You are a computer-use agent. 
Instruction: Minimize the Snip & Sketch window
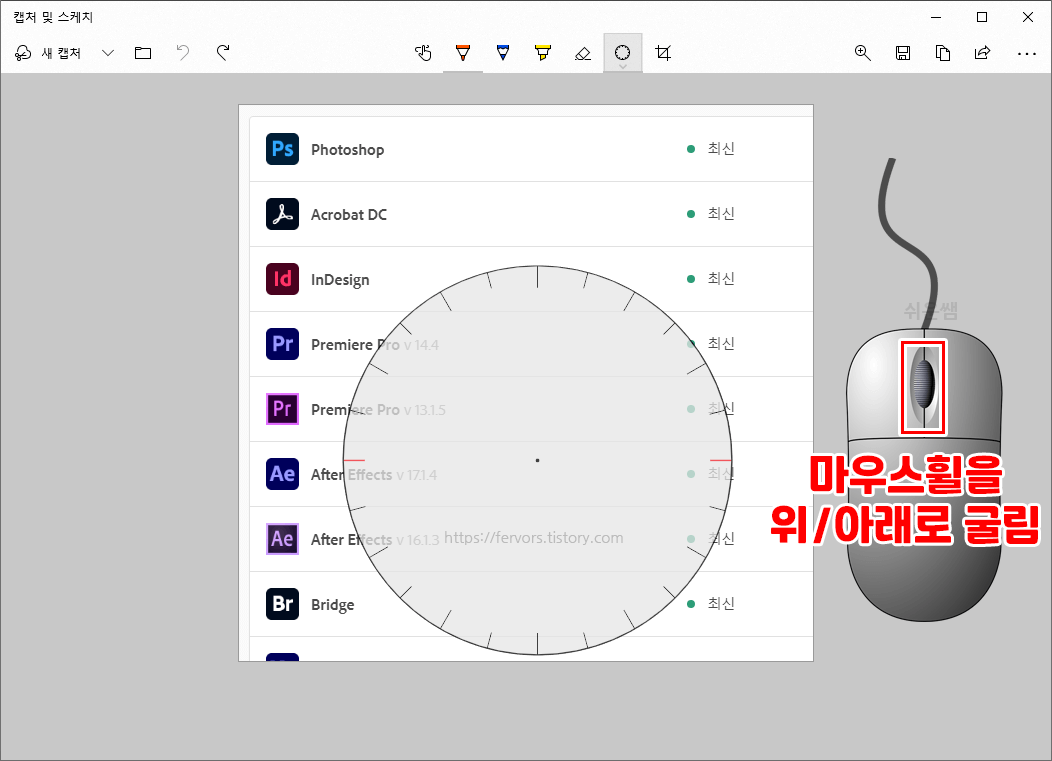[937, 17]
